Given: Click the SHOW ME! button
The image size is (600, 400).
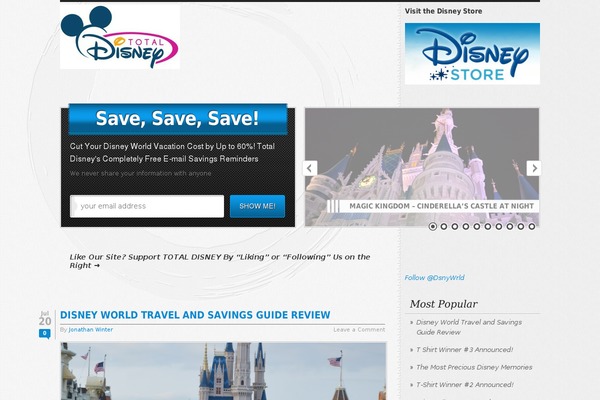Looking at the screenshot, I should (x=257, y=206).
